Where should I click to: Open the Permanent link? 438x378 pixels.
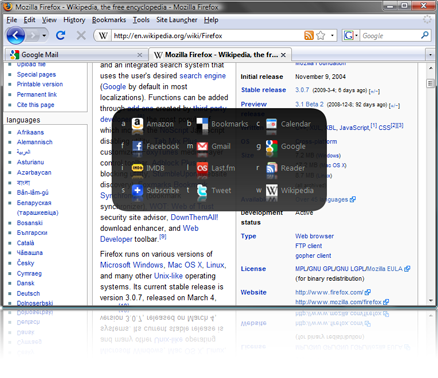(37, 95)
